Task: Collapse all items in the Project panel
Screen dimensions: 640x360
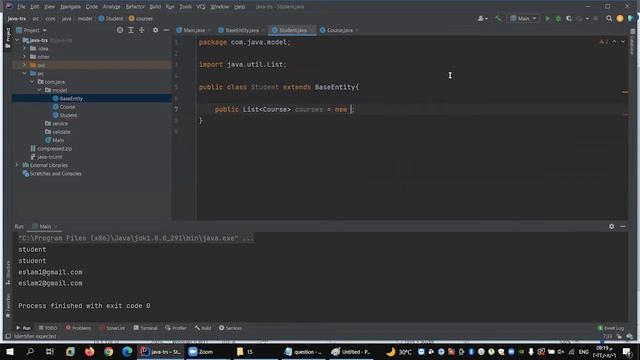Action: coord(142,30)
